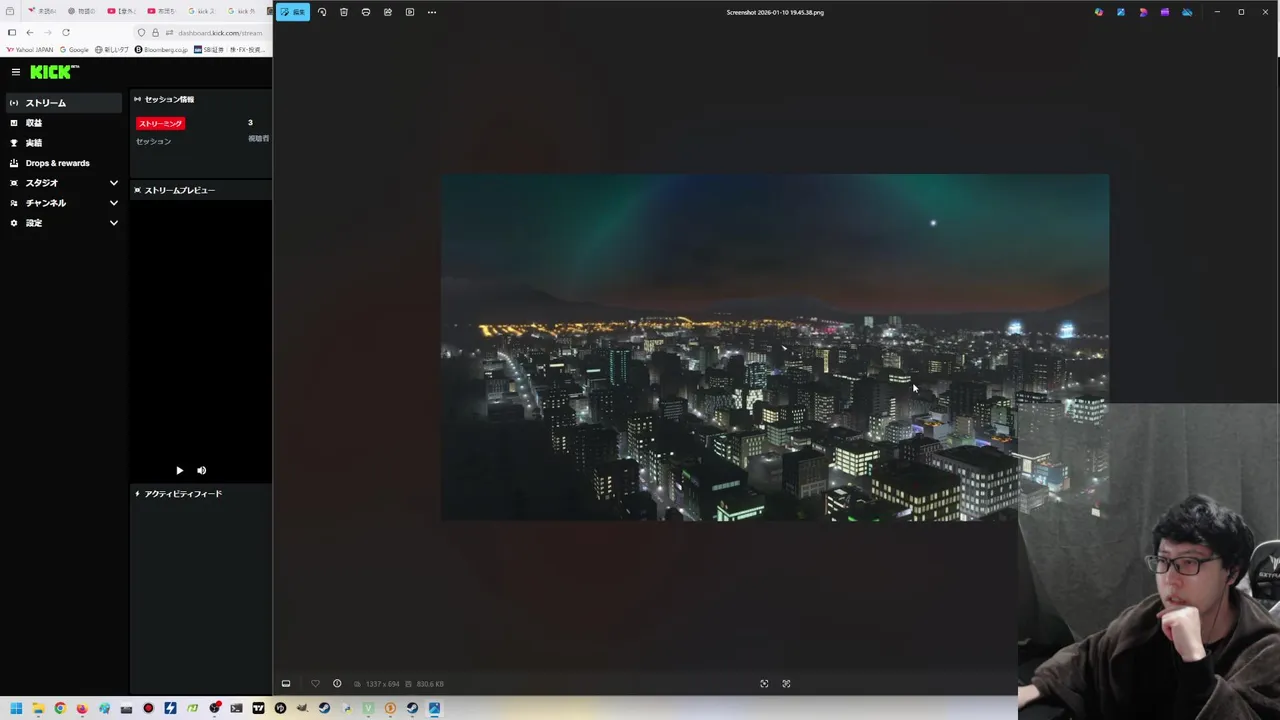The image size is (1280, 720).
Task: Toggle the filmstrip at Photos bottom bar
Action: click(286, 684)
